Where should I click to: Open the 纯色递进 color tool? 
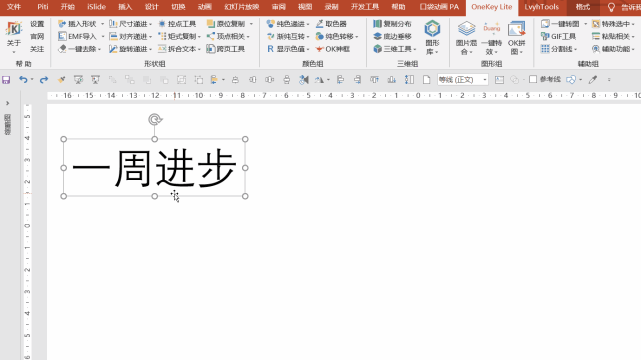point(288,24)
